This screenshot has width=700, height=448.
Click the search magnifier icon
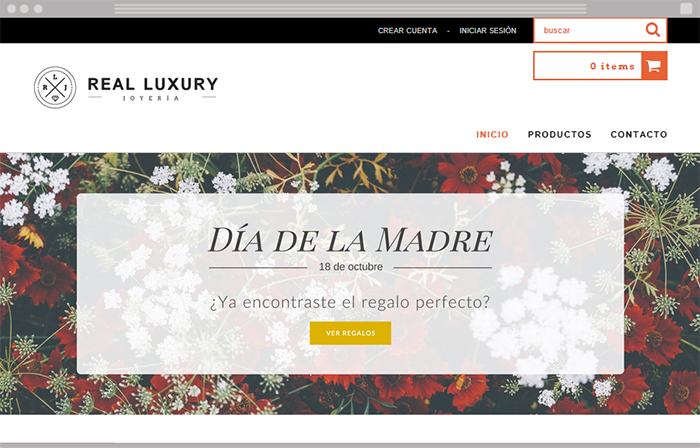[653, 30]
